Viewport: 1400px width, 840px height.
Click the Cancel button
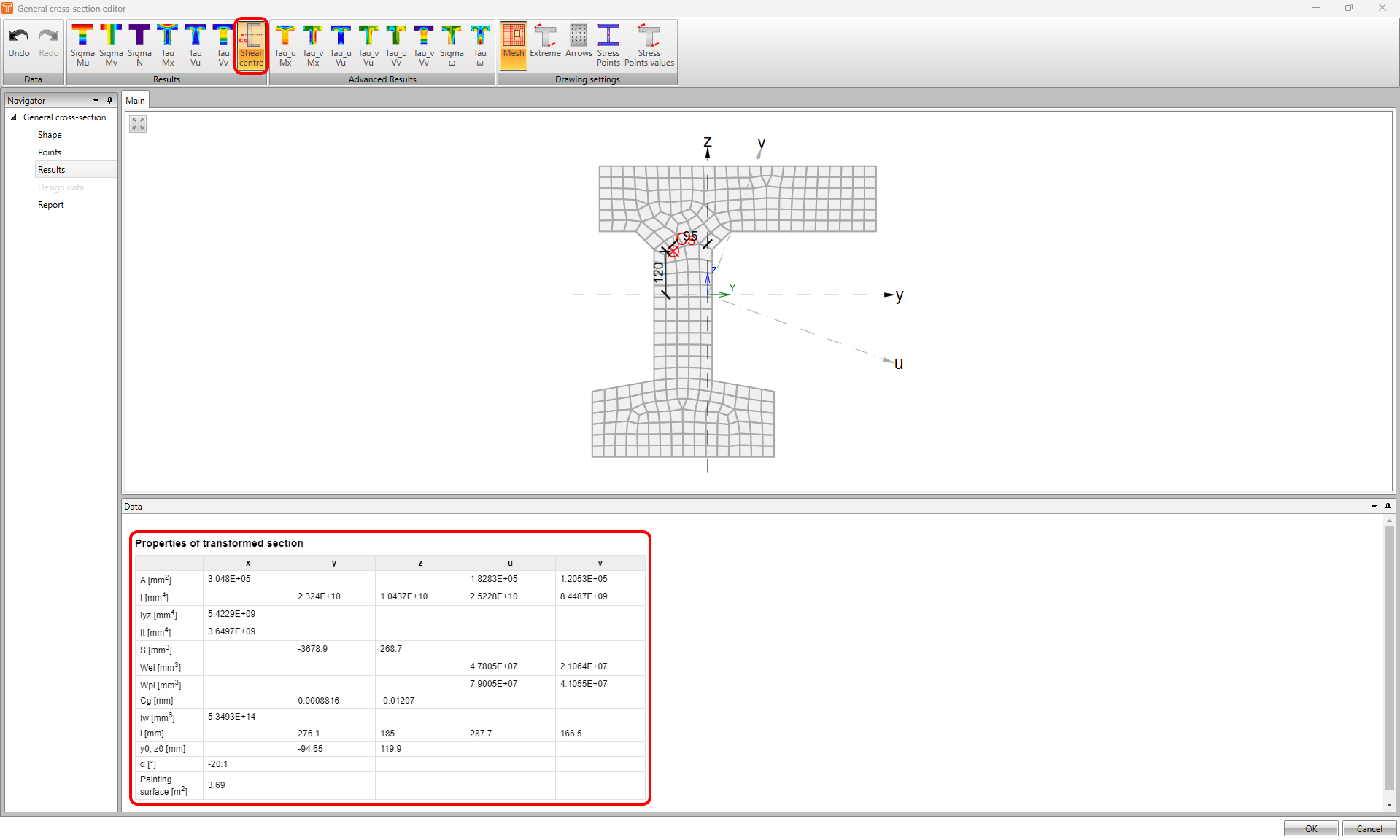click(x=1369, y=828)
